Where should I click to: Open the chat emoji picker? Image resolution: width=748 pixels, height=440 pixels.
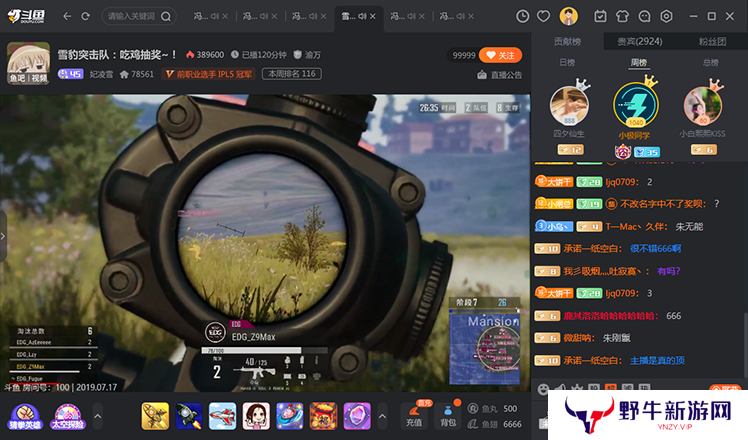coord(543,389)
